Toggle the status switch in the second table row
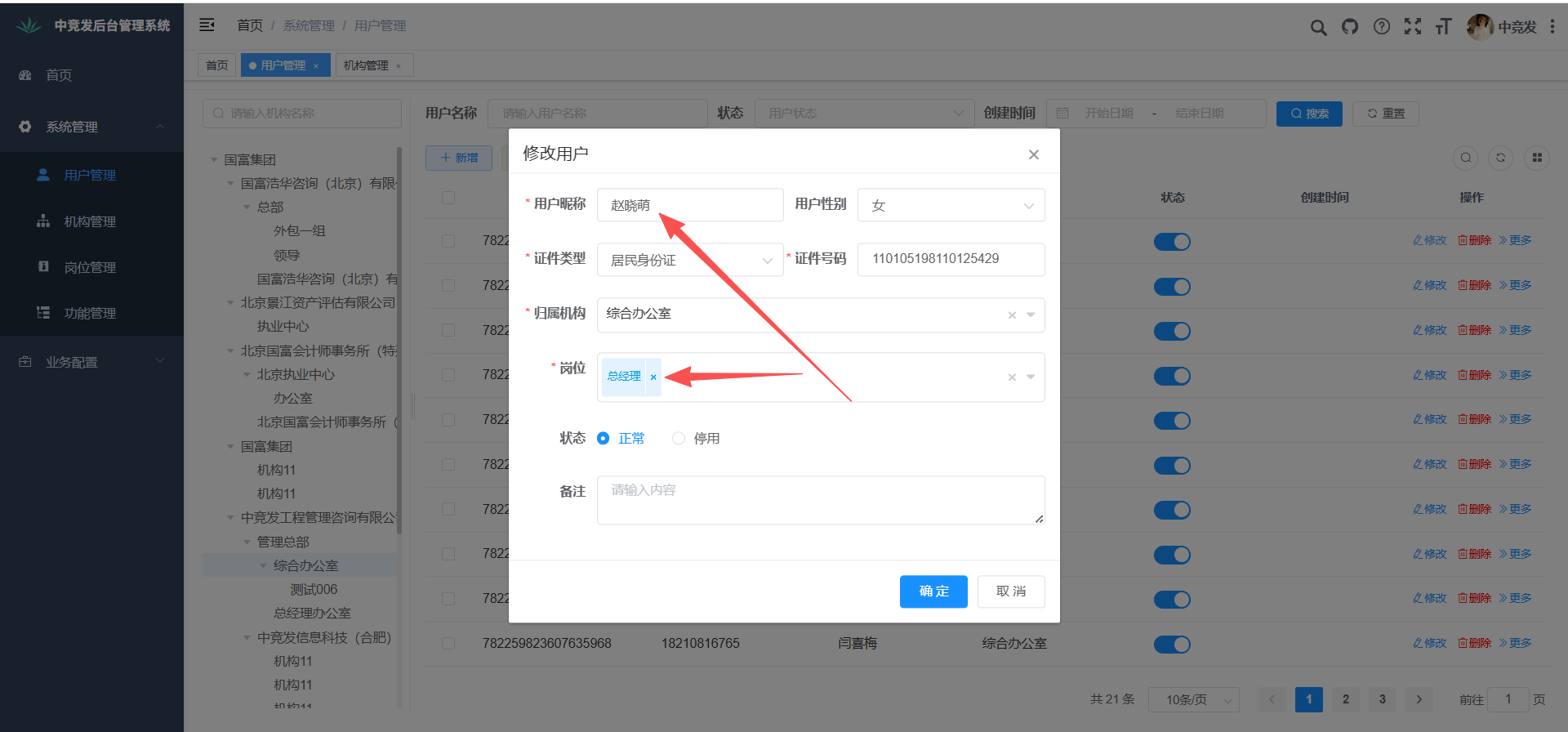This screenshot has width=1568, height=732. click(1172, 287)
